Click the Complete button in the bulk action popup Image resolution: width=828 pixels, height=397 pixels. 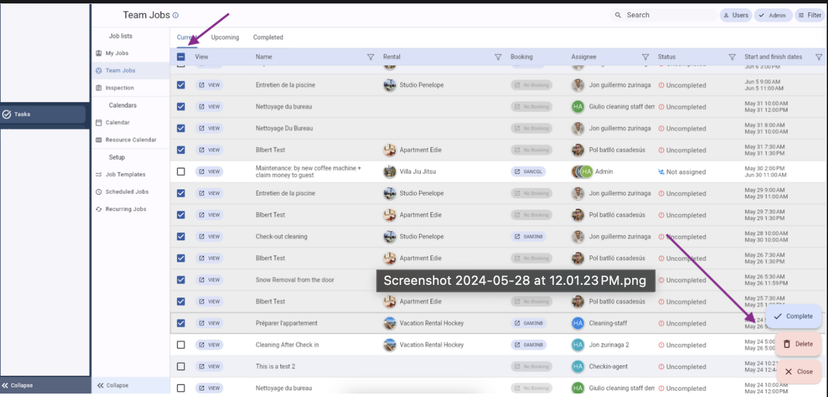point(793,316)
